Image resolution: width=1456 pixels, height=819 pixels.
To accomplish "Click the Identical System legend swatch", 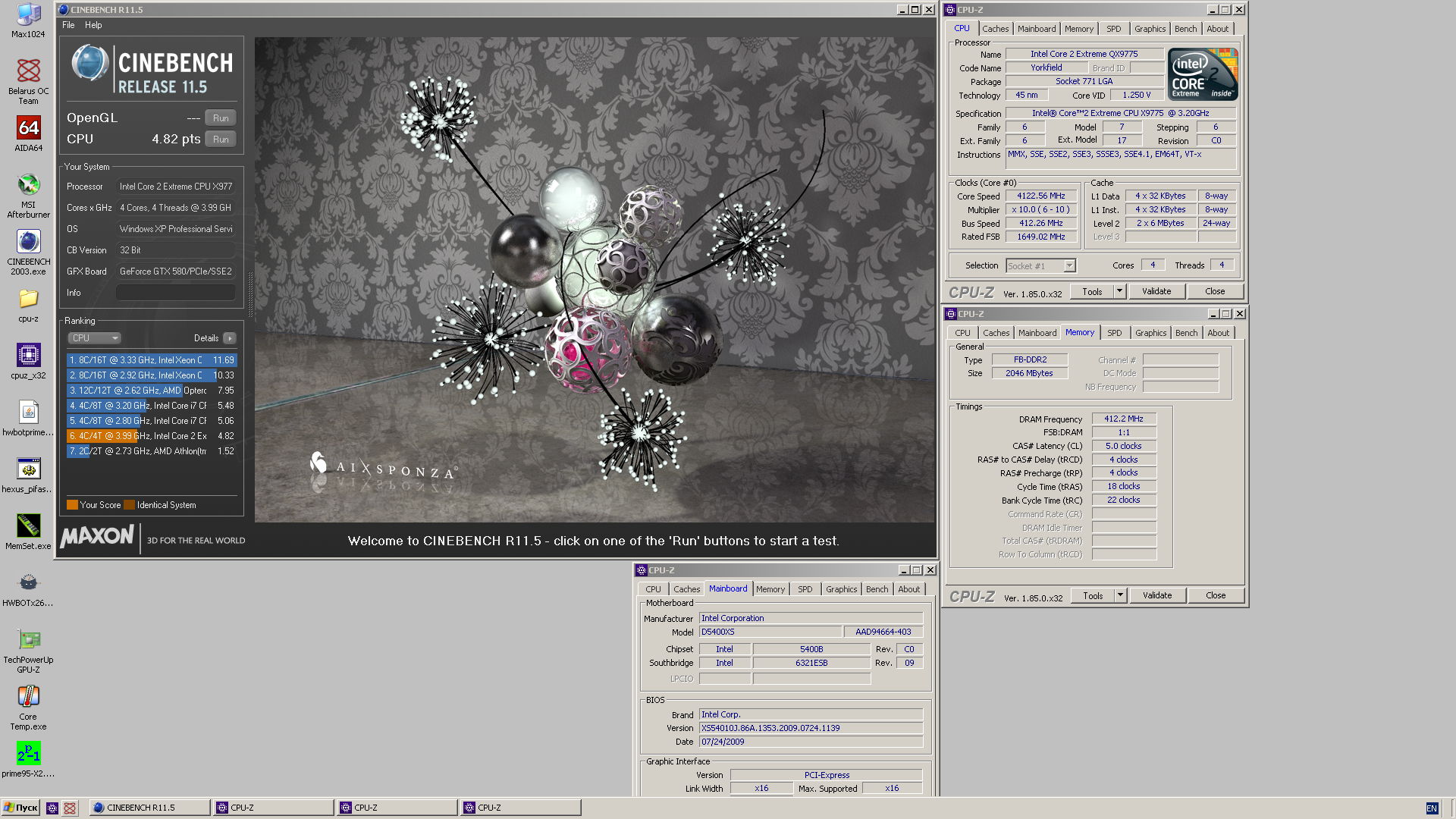I will coord(130,505).
